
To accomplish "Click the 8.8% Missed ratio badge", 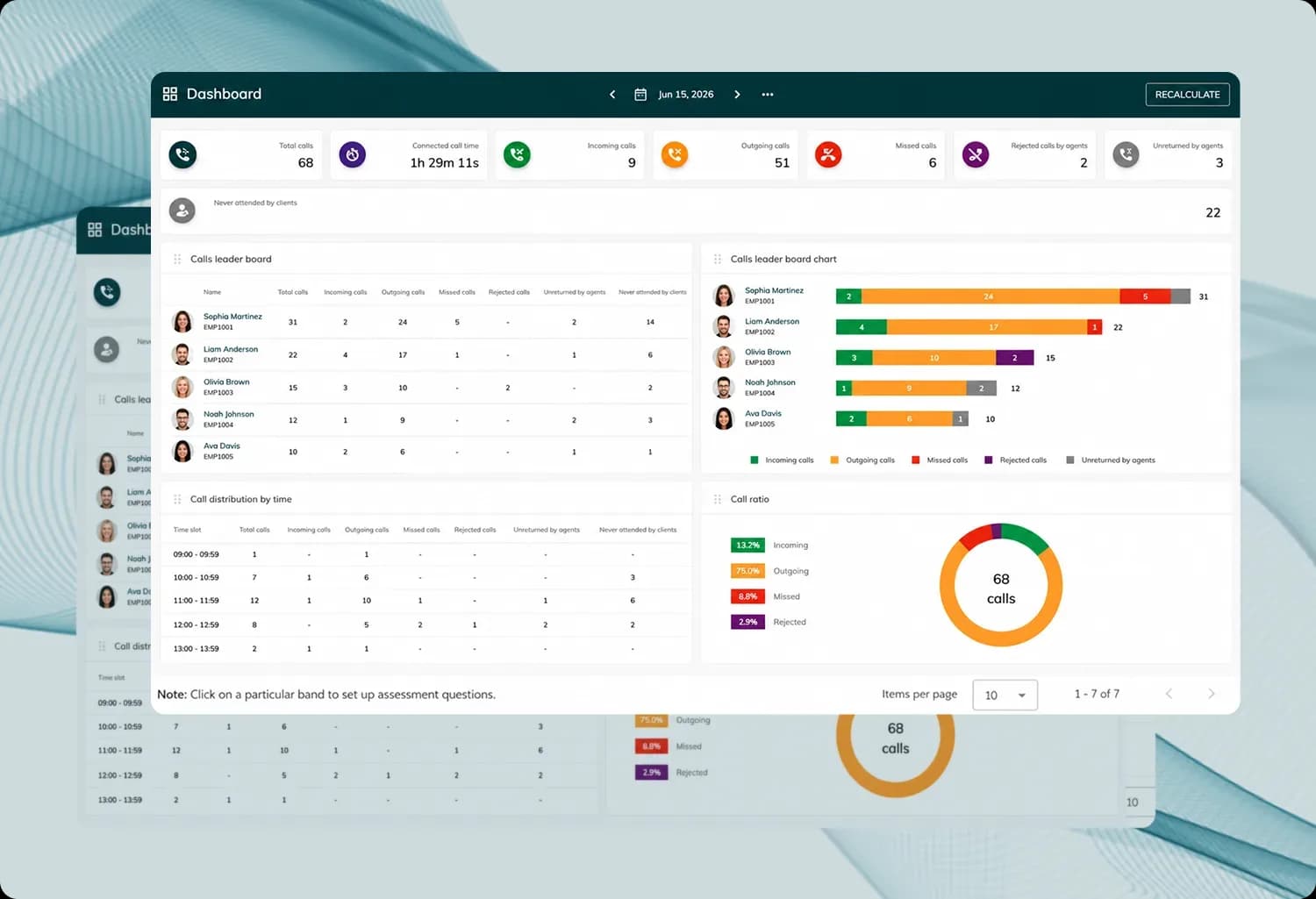I will tap(747, 596).
